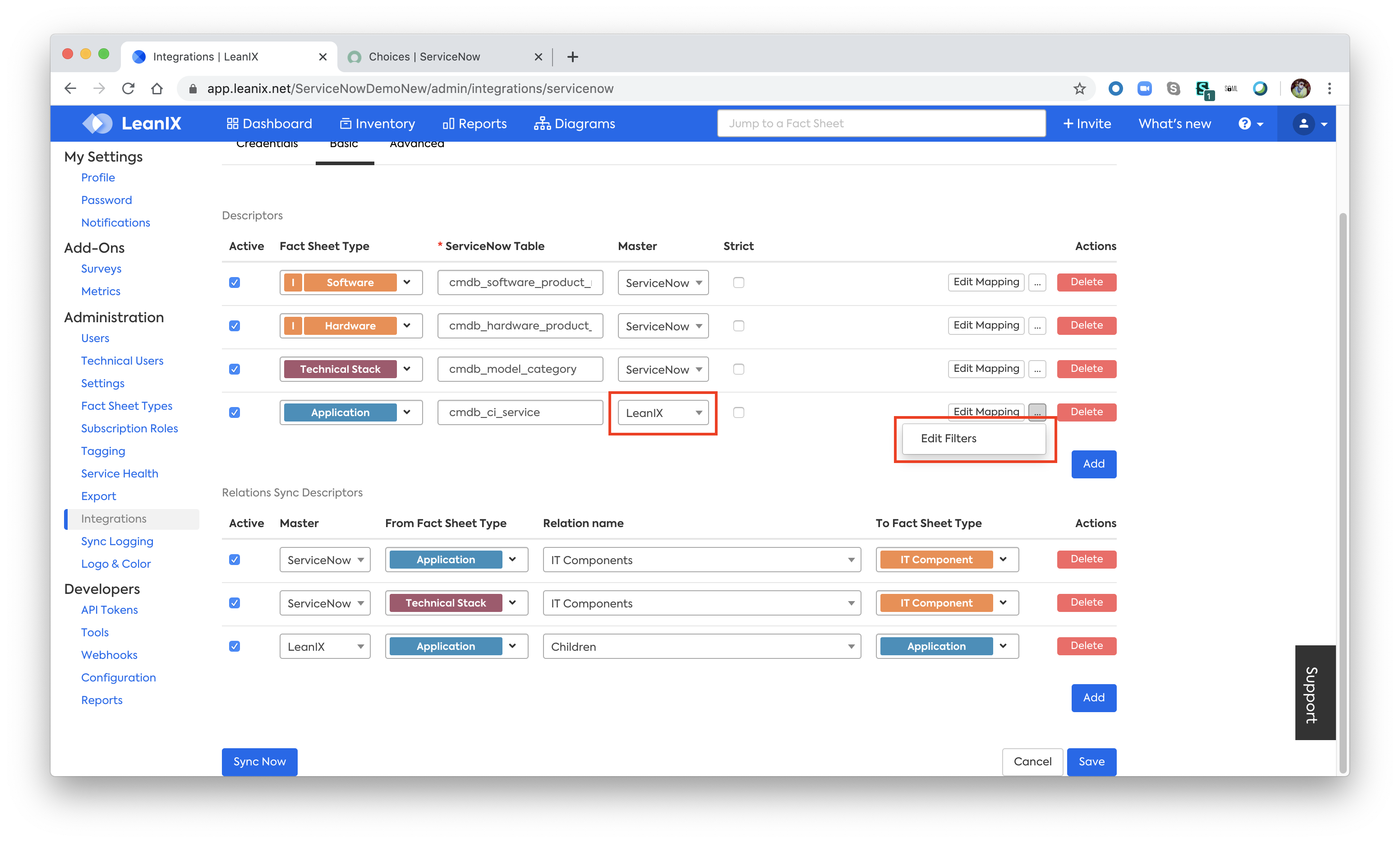The height and width of the screenshot is (843, 1400).
Task: Open Children relation name dropdown
Action: 701,646
